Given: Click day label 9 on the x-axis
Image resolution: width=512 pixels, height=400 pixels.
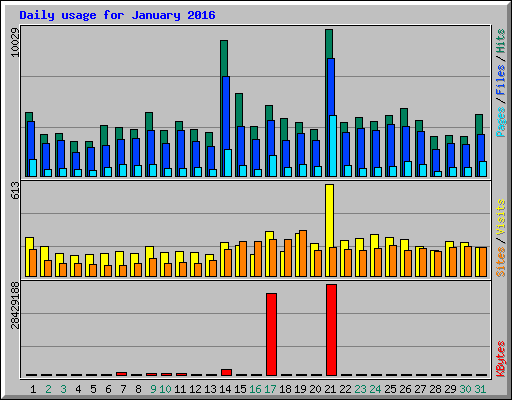Looking at the screenshot, I should (153, 389).
